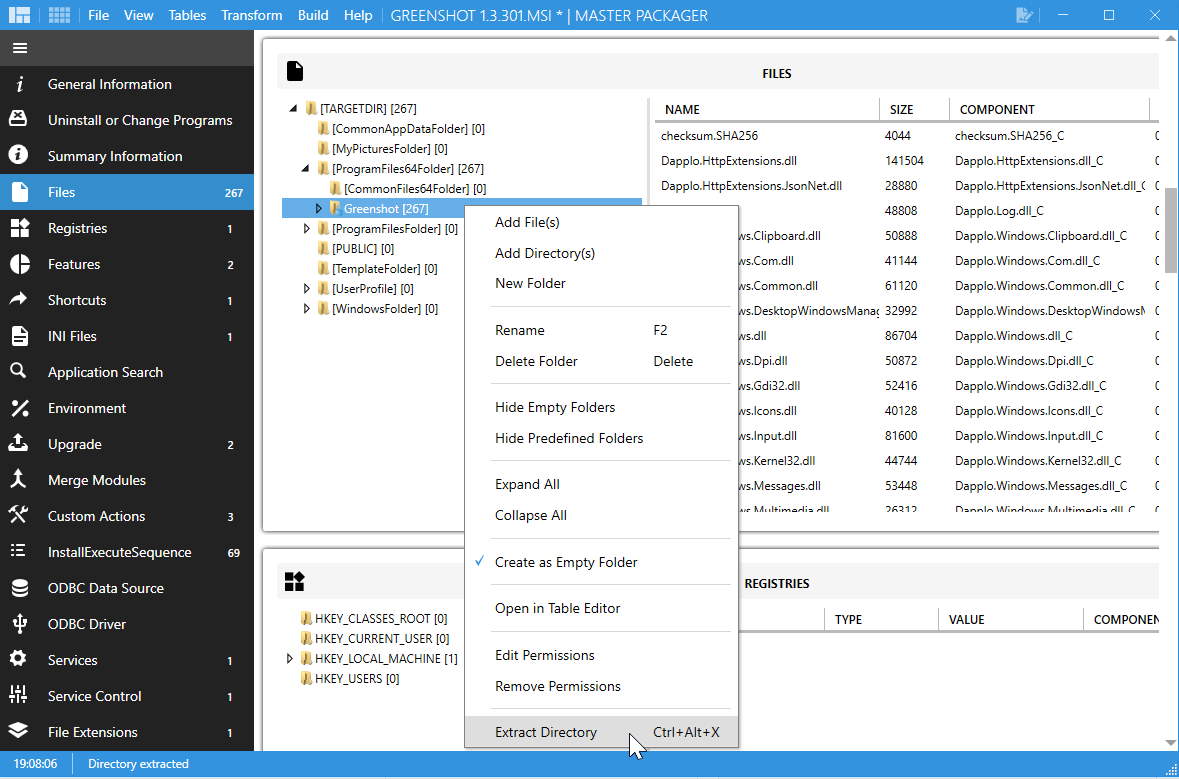Open the Transform menu
1179x779 pixels.
click(x=251, y=15)
